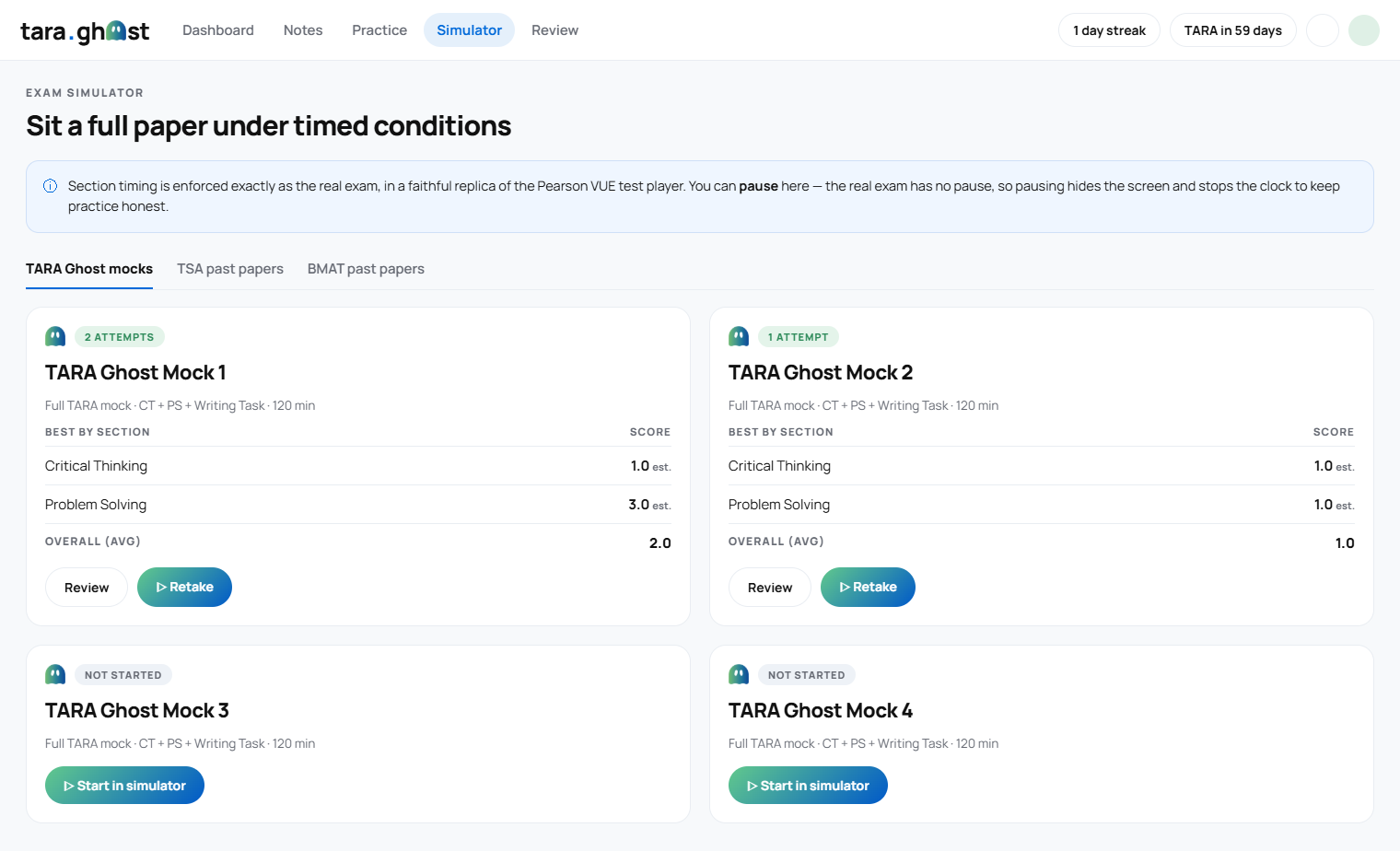This screenshot has height=851, width=1400.
Task: Click the TARA in 59 days pill
Action: pyautogui.click(x=1232, y=30)
